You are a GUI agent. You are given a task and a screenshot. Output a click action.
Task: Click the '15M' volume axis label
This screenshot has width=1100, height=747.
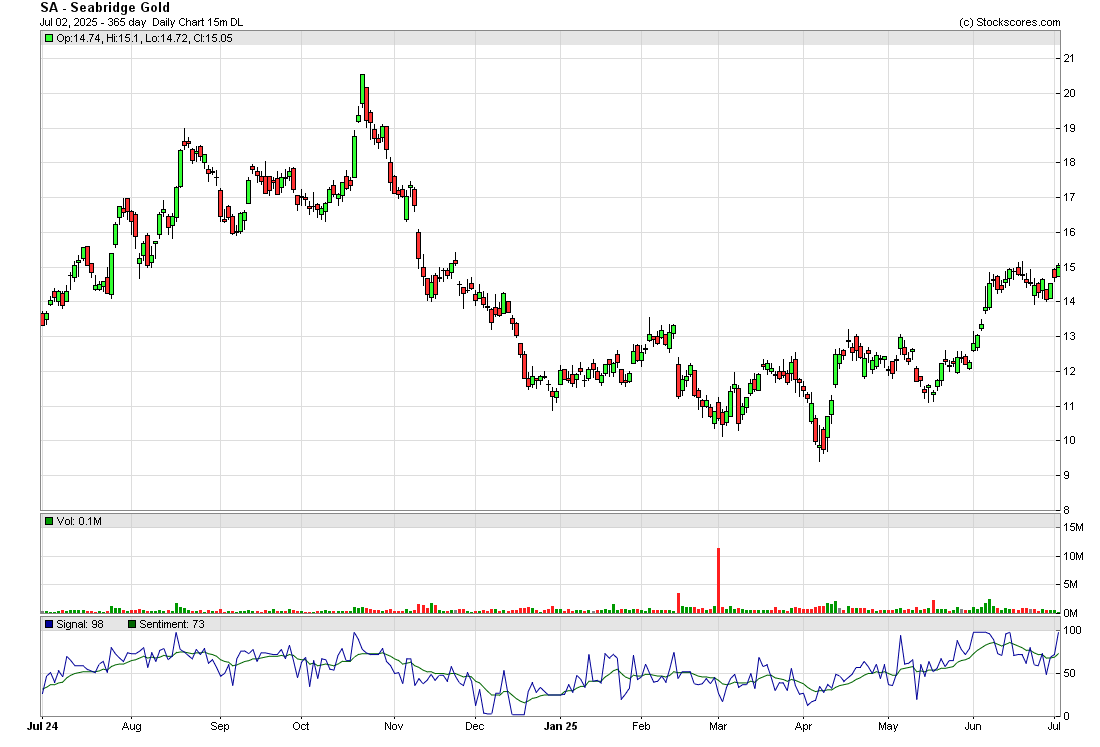[x=1074, y=527]
